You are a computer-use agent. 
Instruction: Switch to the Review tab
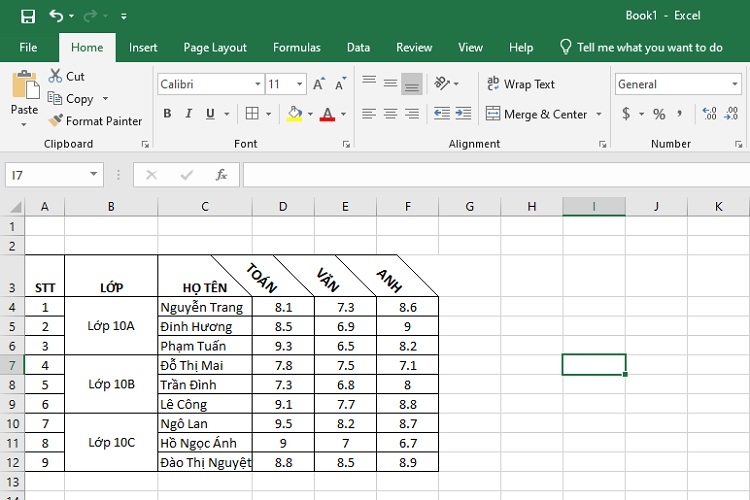(x=414, y=47)
